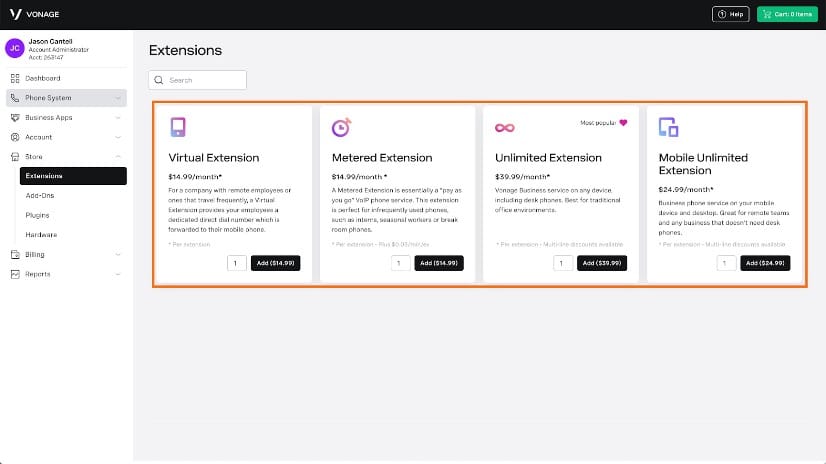Expand the Billing section chevron
Viewport: 826px width, 464px height.
[x=119, y=254]
